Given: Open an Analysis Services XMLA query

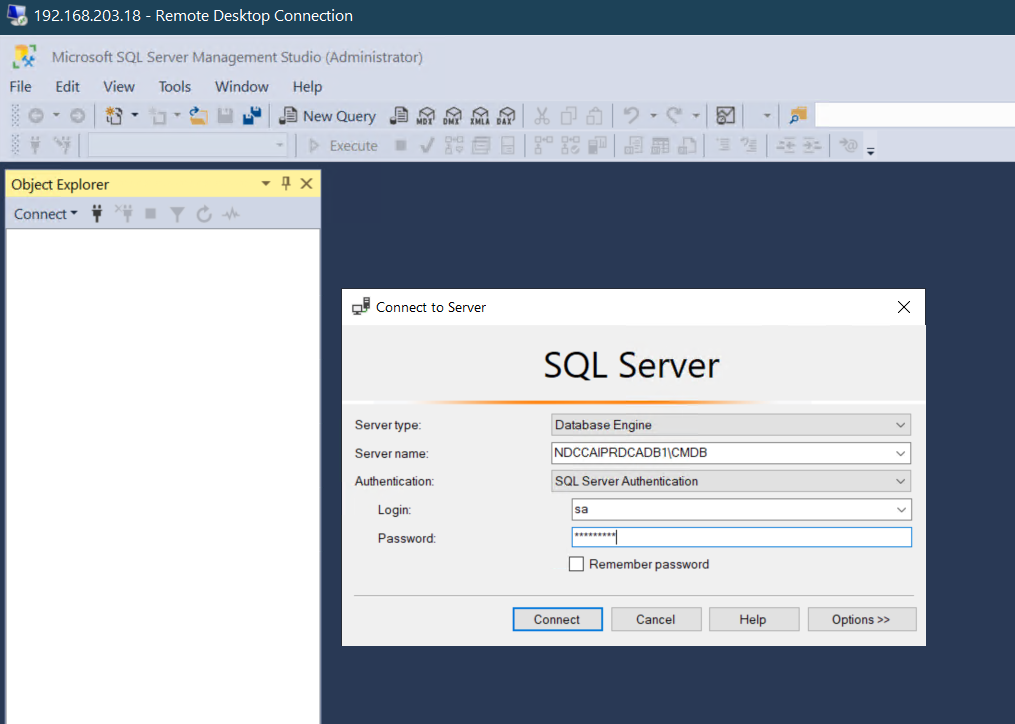Looking at the screenshot, I should [x=480, y=116].
